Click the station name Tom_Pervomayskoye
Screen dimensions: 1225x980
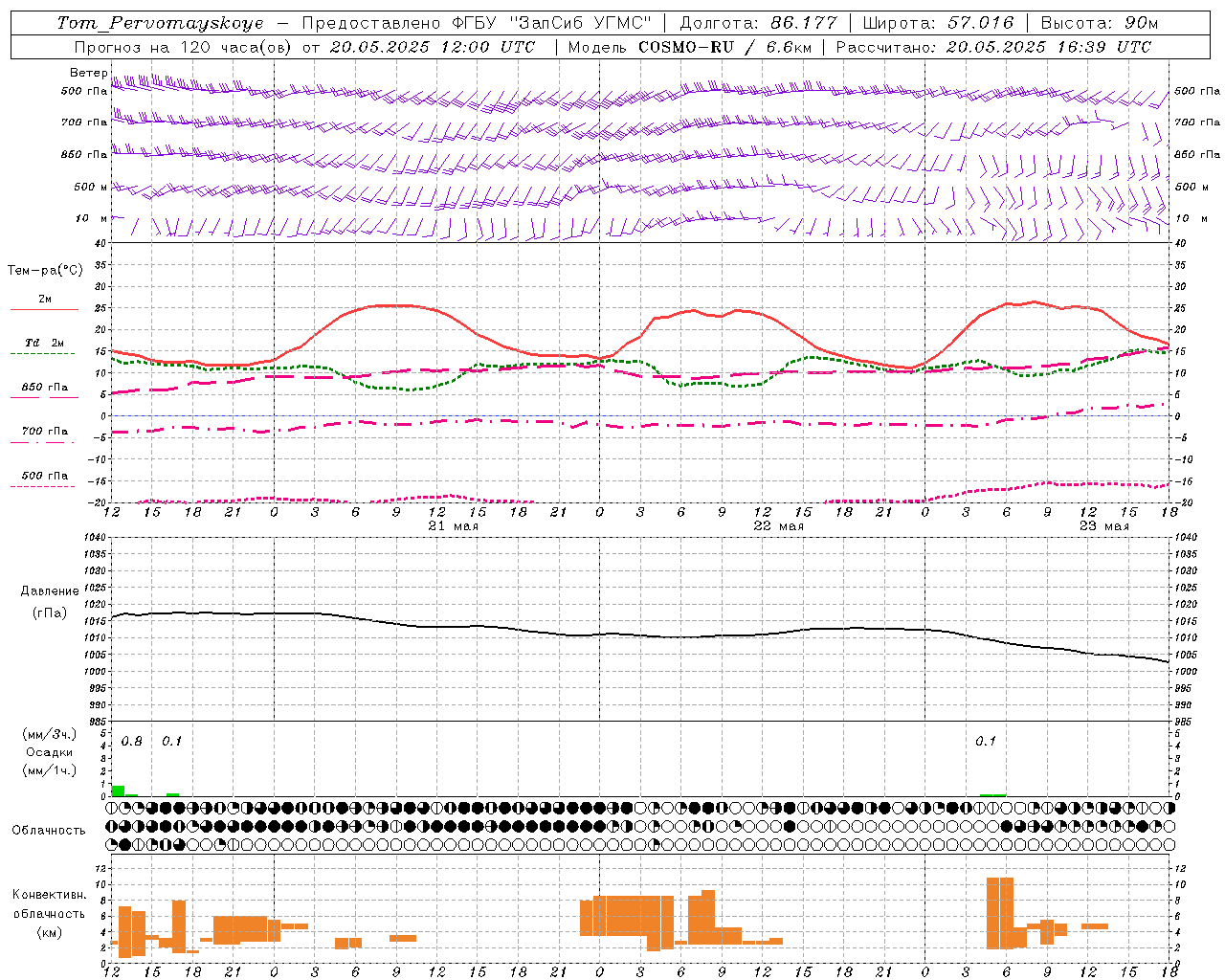pos(161,23)
